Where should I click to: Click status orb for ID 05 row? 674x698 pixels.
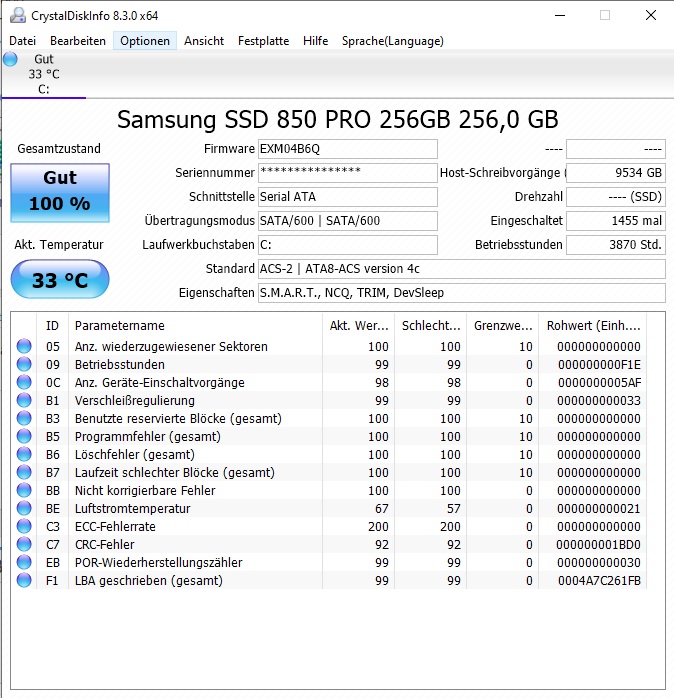tap(24, 346)
